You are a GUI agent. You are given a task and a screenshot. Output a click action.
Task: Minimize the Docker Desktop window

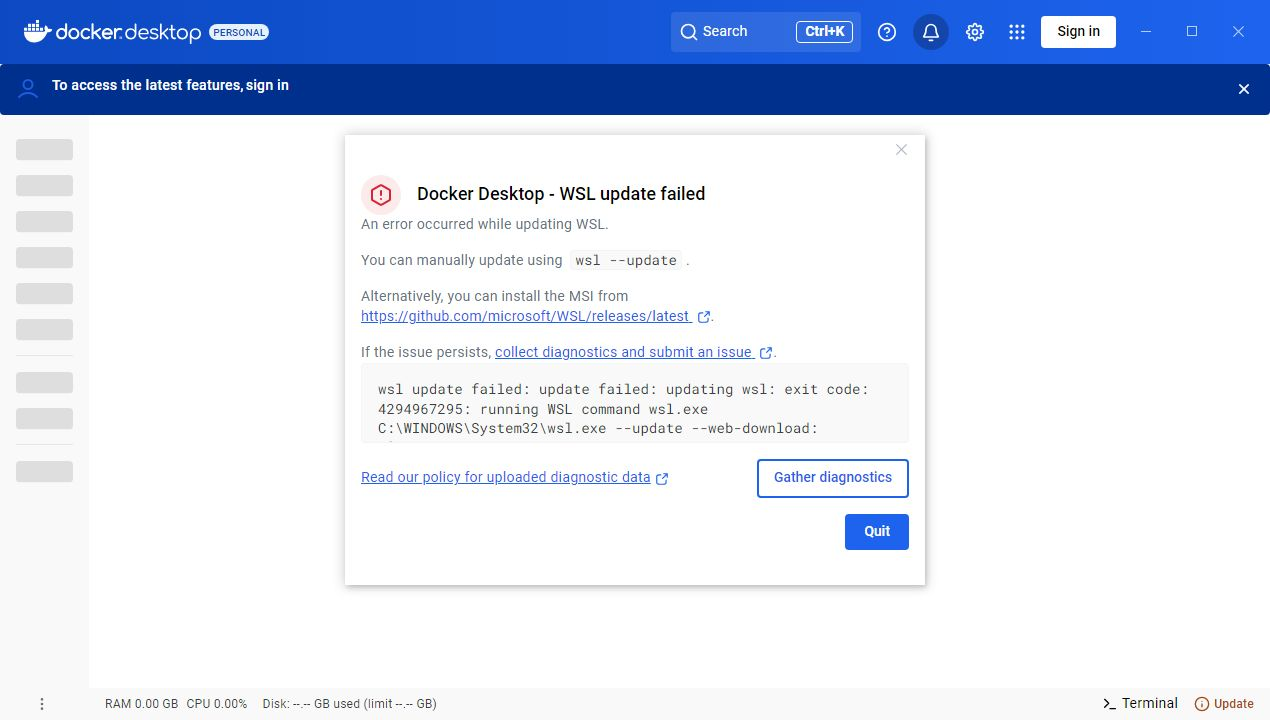pyautogui.click(x=1146, y=32)
